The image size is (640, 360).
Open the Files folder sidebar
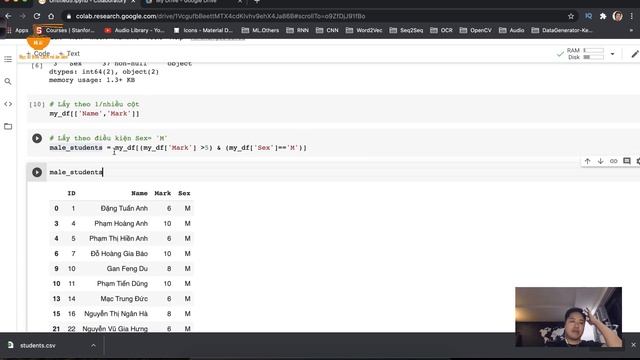coord(8,127)
